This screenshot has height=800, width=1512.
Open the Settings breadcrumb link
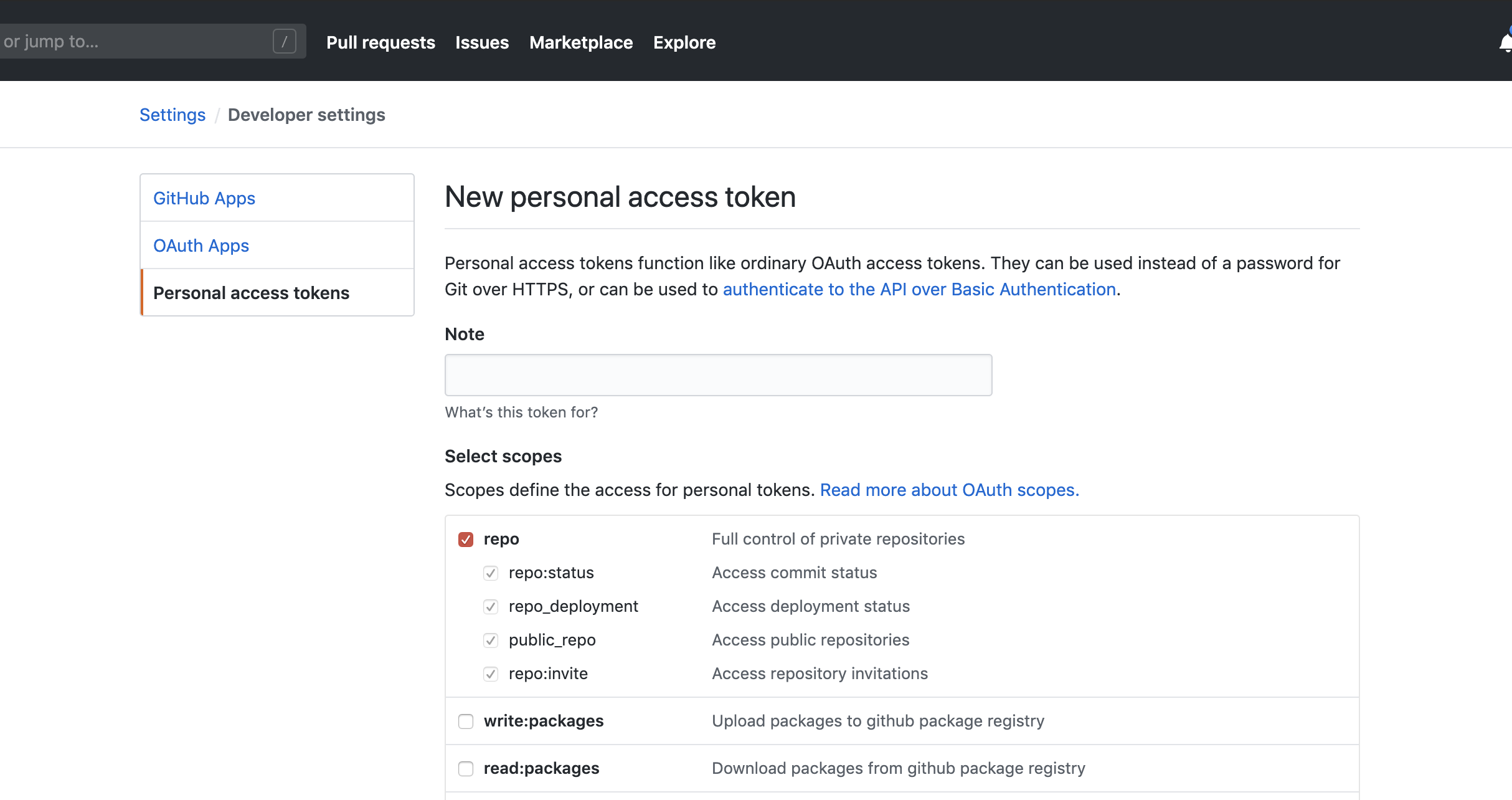[172, 115]
